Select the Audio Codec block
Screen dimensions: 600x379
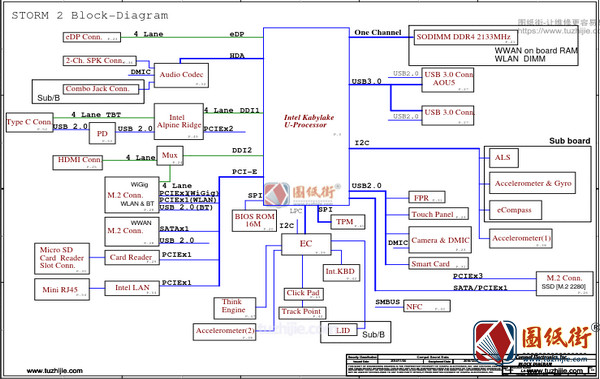click(181, 75)
